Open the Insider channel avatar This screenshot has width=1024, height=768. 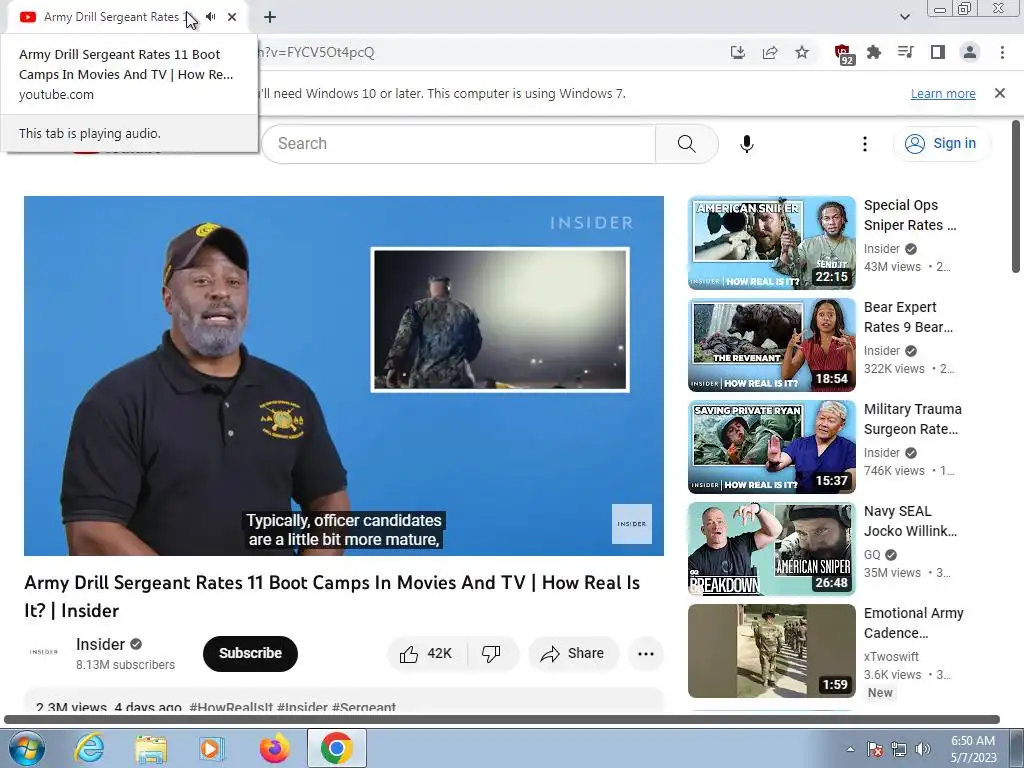44,652
